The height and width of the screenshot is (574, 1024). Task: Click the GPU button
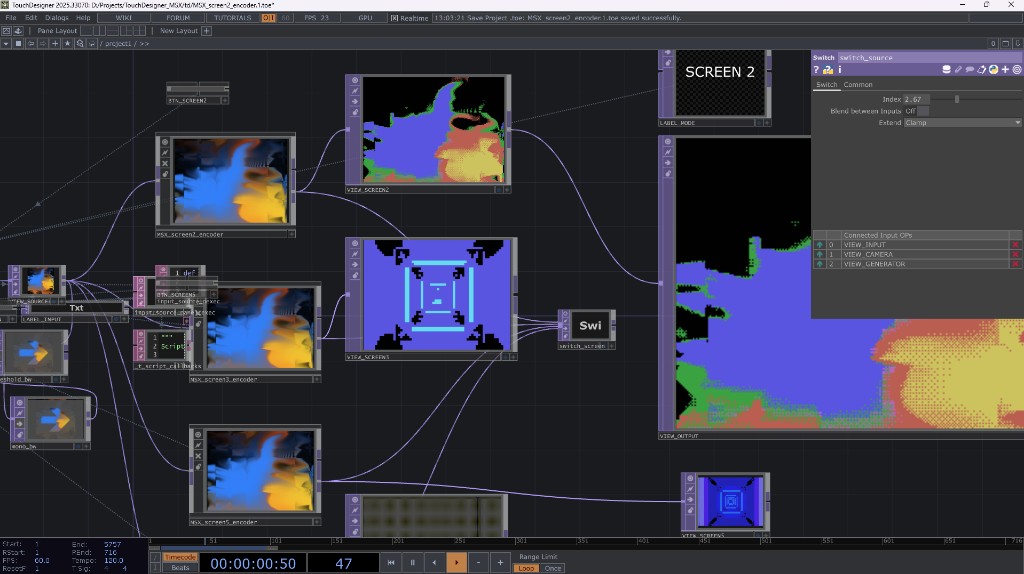(365, 18)
